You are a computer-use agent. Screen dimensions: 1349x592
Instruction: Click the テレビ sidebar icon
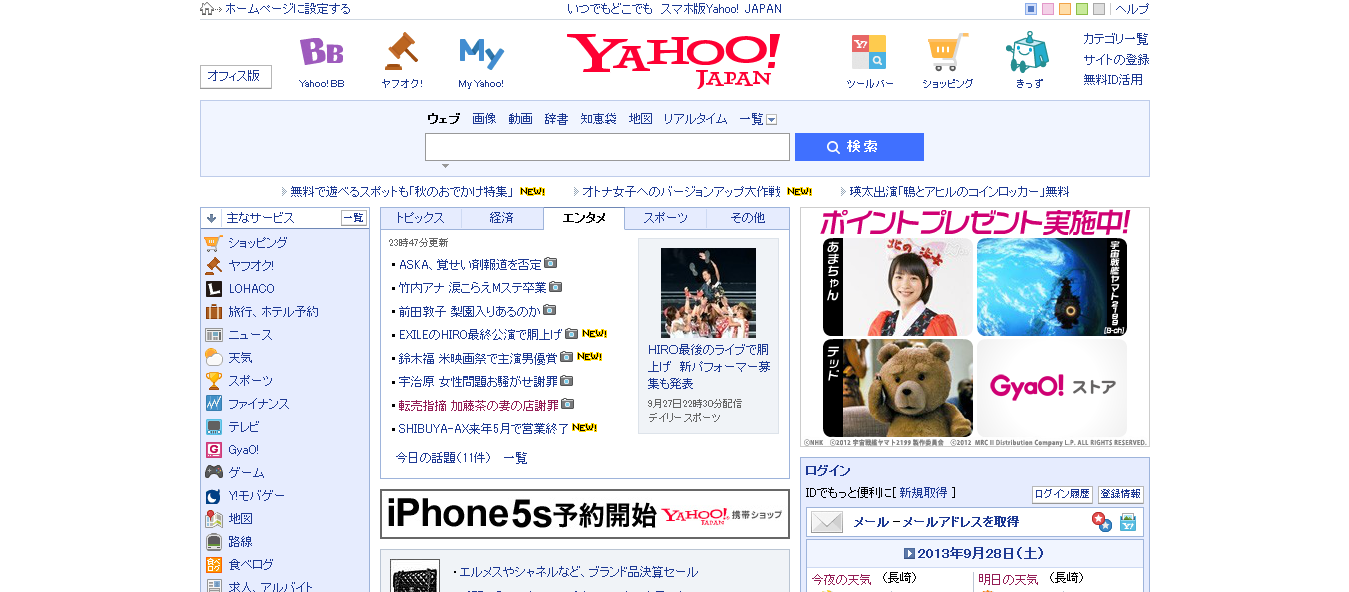[213, 426]
